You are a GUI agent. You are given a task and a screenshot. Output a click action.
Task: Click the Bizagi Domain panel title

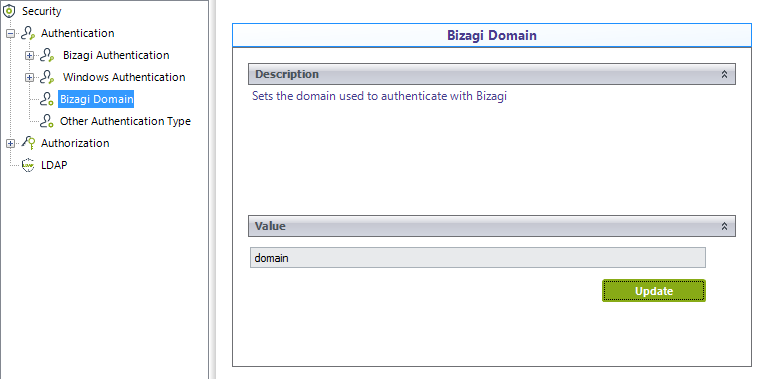[492, 35]
